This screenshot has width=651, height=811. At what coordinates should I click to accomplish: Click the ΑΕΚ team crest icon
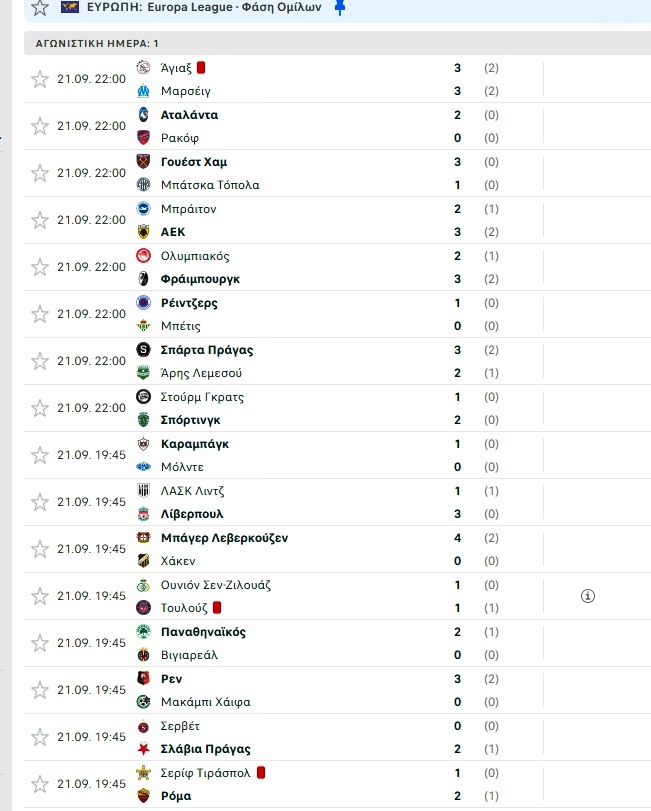click(x=143, y=232)
